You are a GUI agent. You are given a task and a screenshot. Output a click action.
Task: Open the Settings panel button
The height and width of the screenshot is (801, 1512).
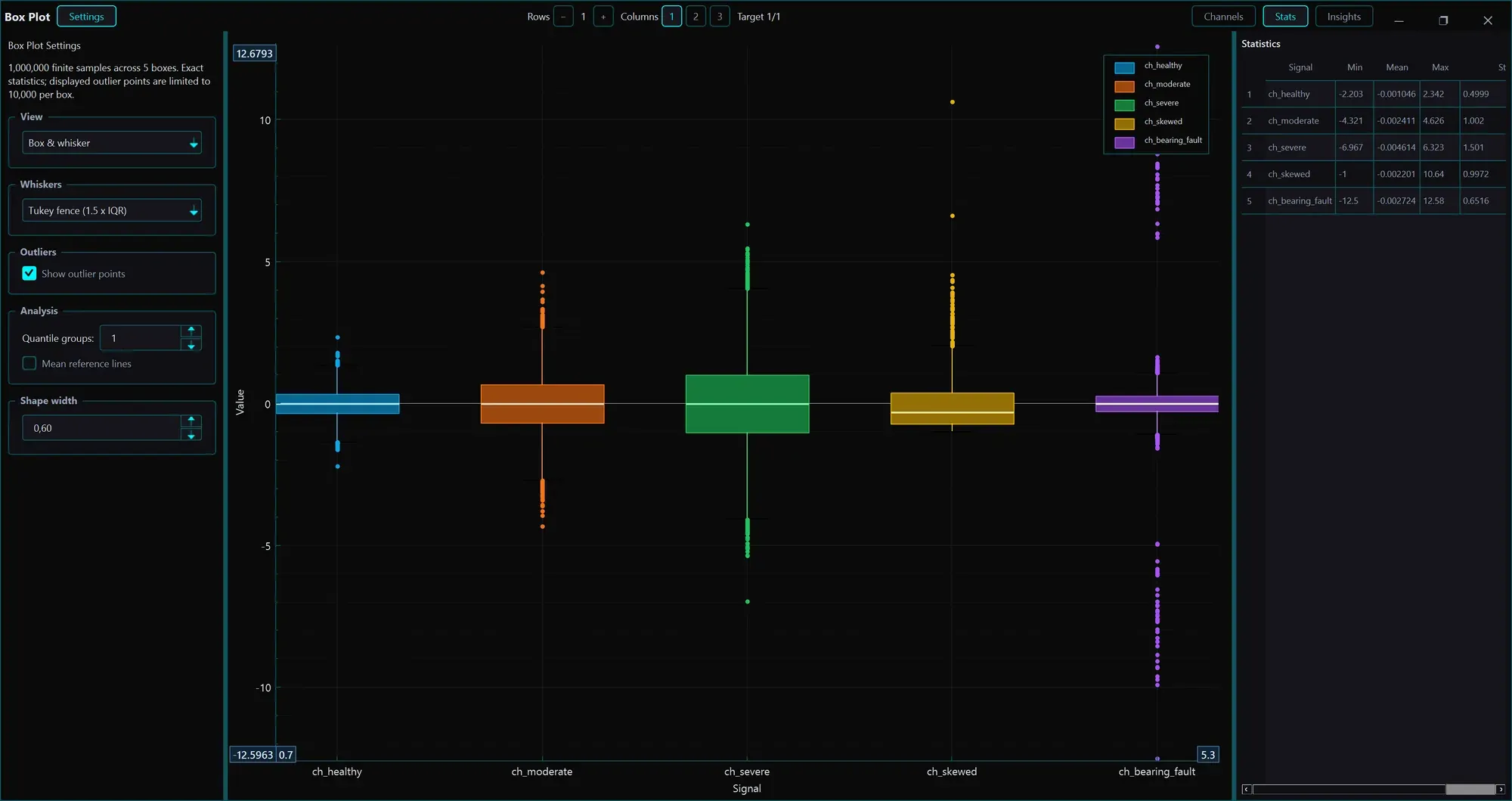(x=86, y=17)
